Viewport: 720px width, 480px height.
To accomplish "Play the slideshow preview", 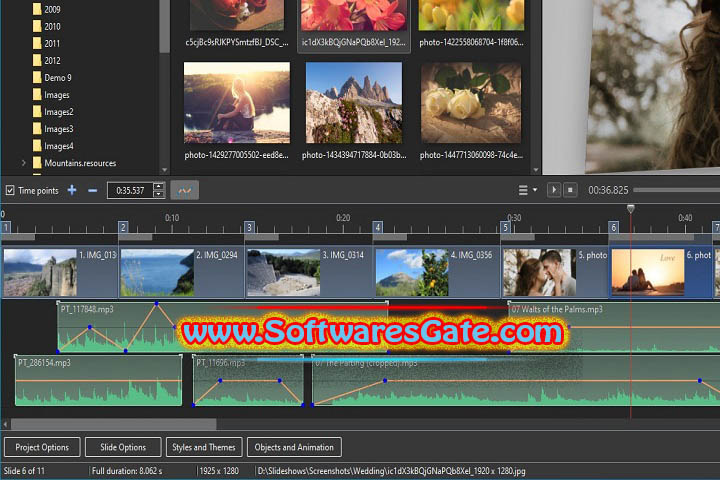I will click(x=554, y=190).
